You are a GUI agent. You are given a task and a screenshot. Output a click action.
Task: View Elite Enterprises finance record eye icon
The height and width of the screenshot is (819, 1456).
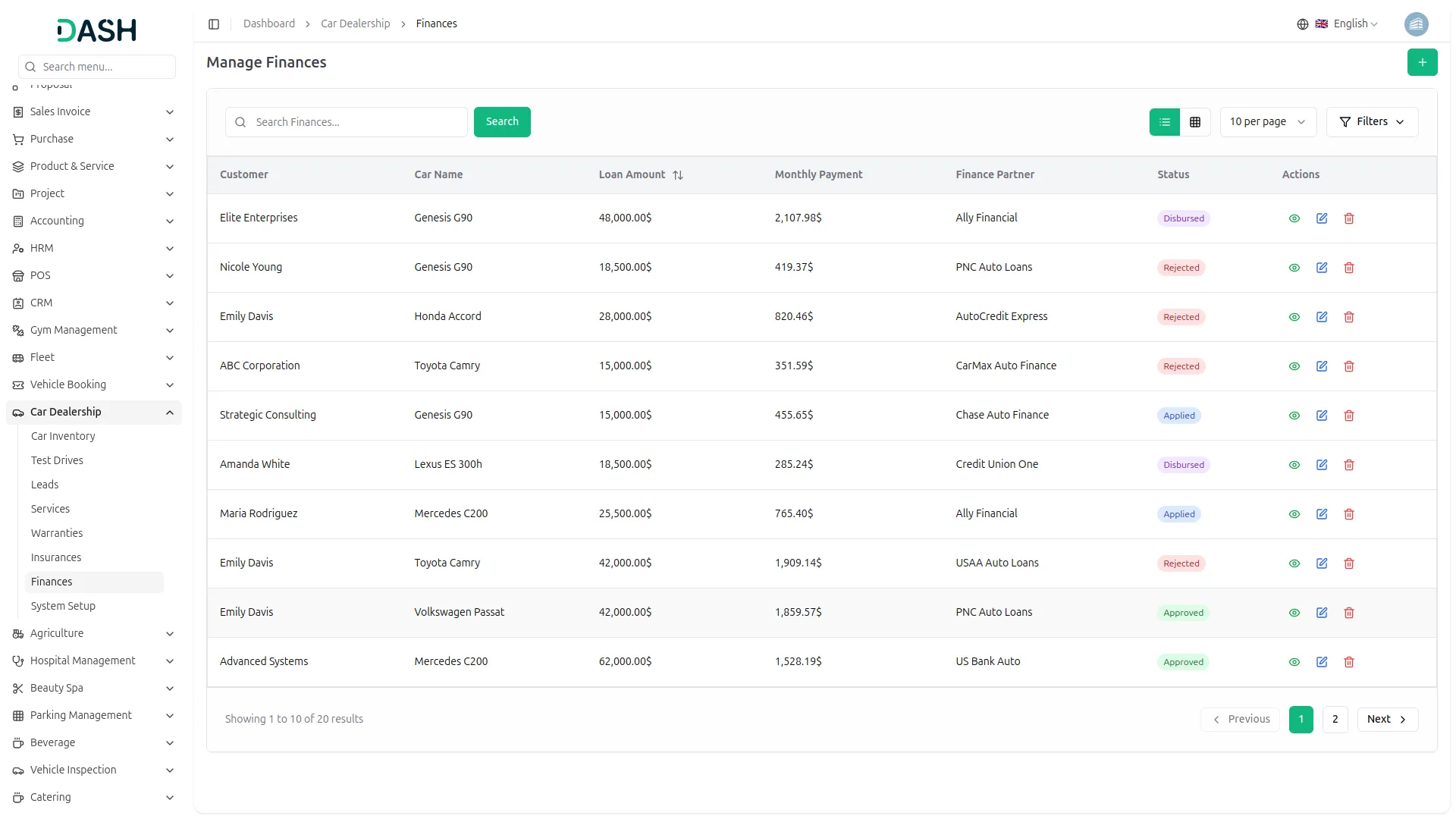(x=1294, y=218)
